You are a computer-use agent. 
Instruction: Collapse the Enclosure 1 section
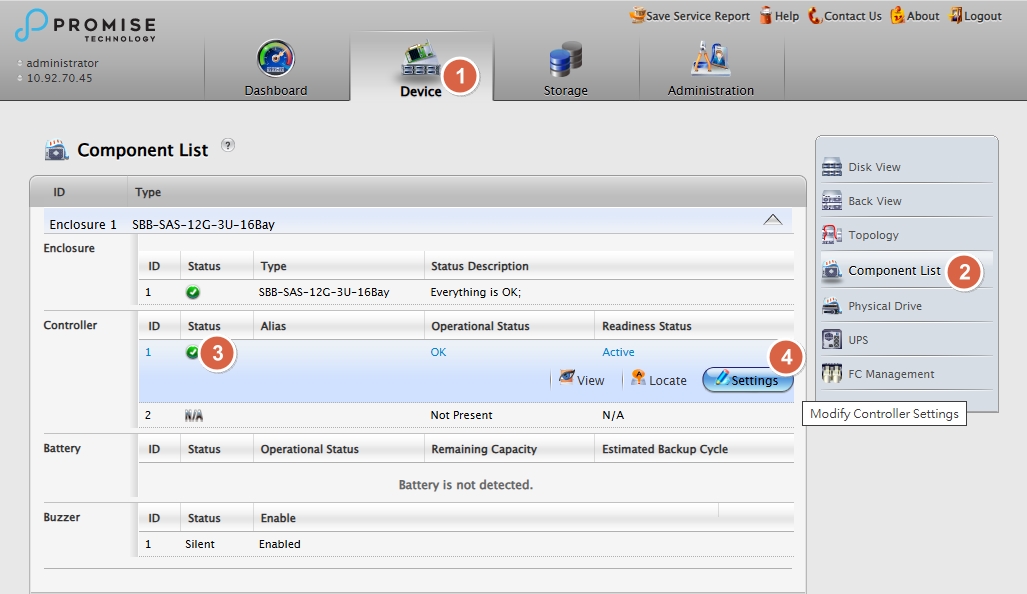[x=772, y=220]
